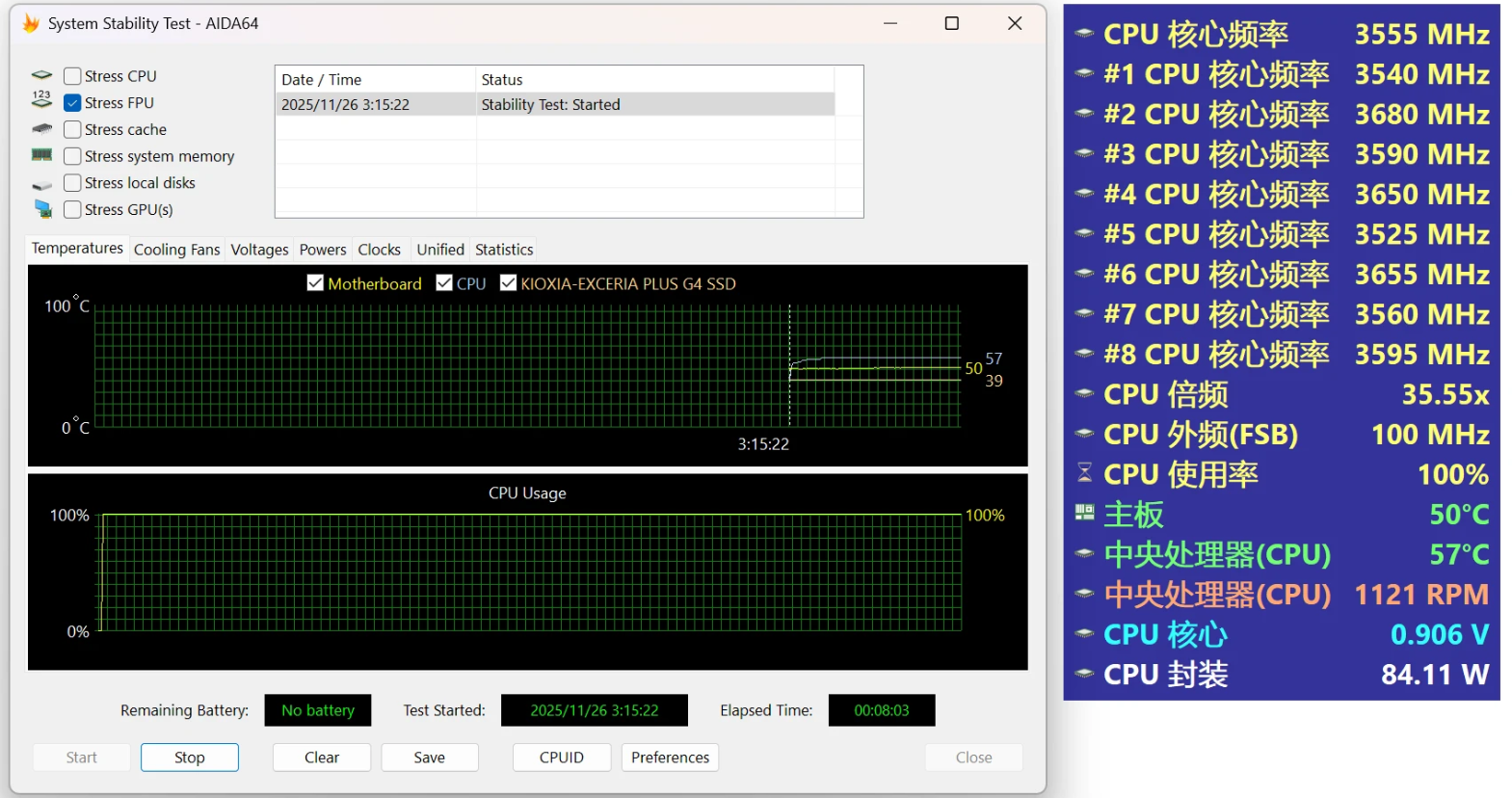Save the stability test results
This screenshot has width=1512, height=798.
pyautogui.click(x=430, y=758)
